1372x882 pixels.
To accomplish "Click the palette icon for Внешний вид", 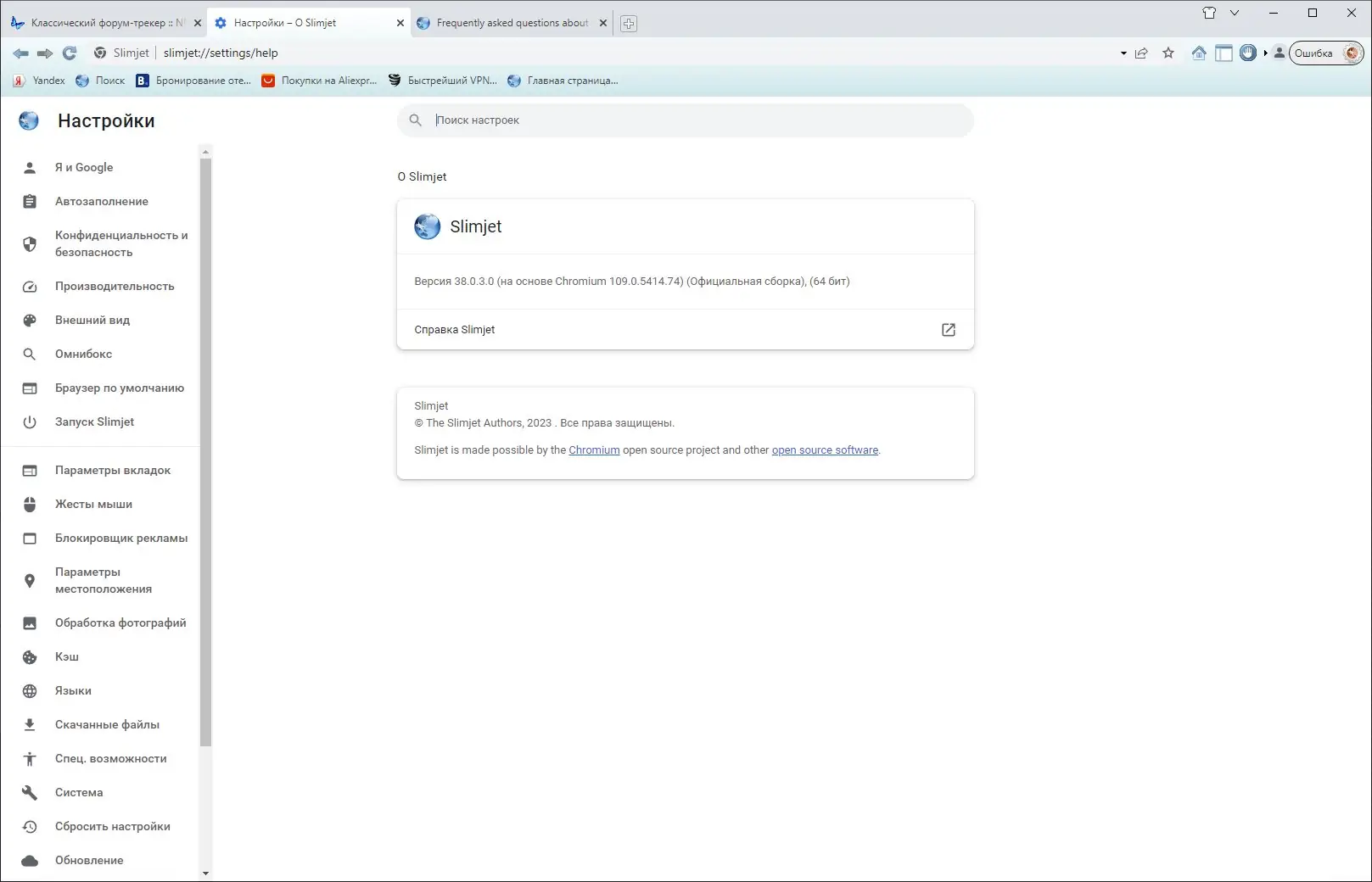I will (x=30, y=321).
